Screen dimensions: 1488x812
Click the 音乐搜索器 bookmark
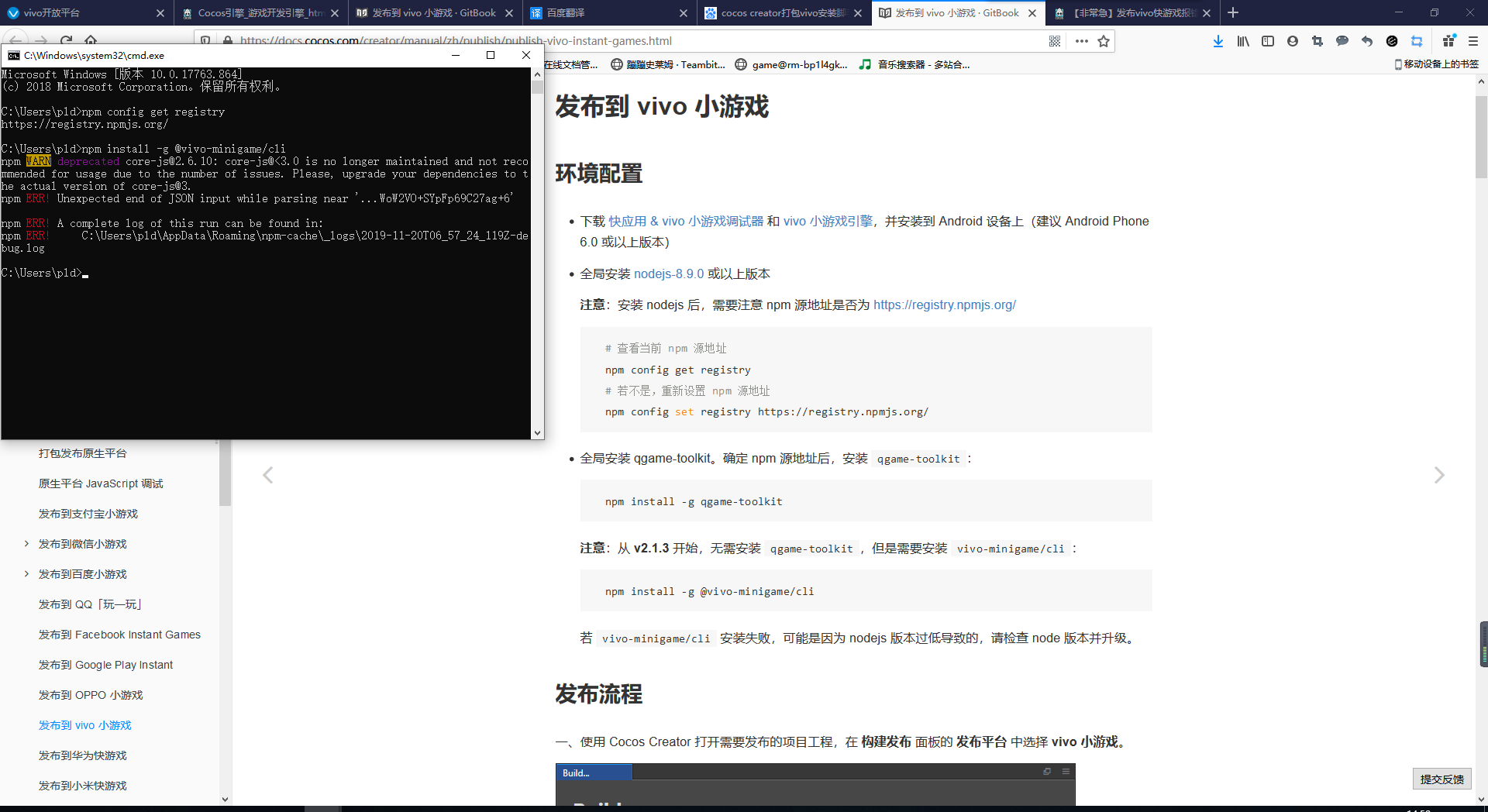pyautogui.click(x=914, y=64)
